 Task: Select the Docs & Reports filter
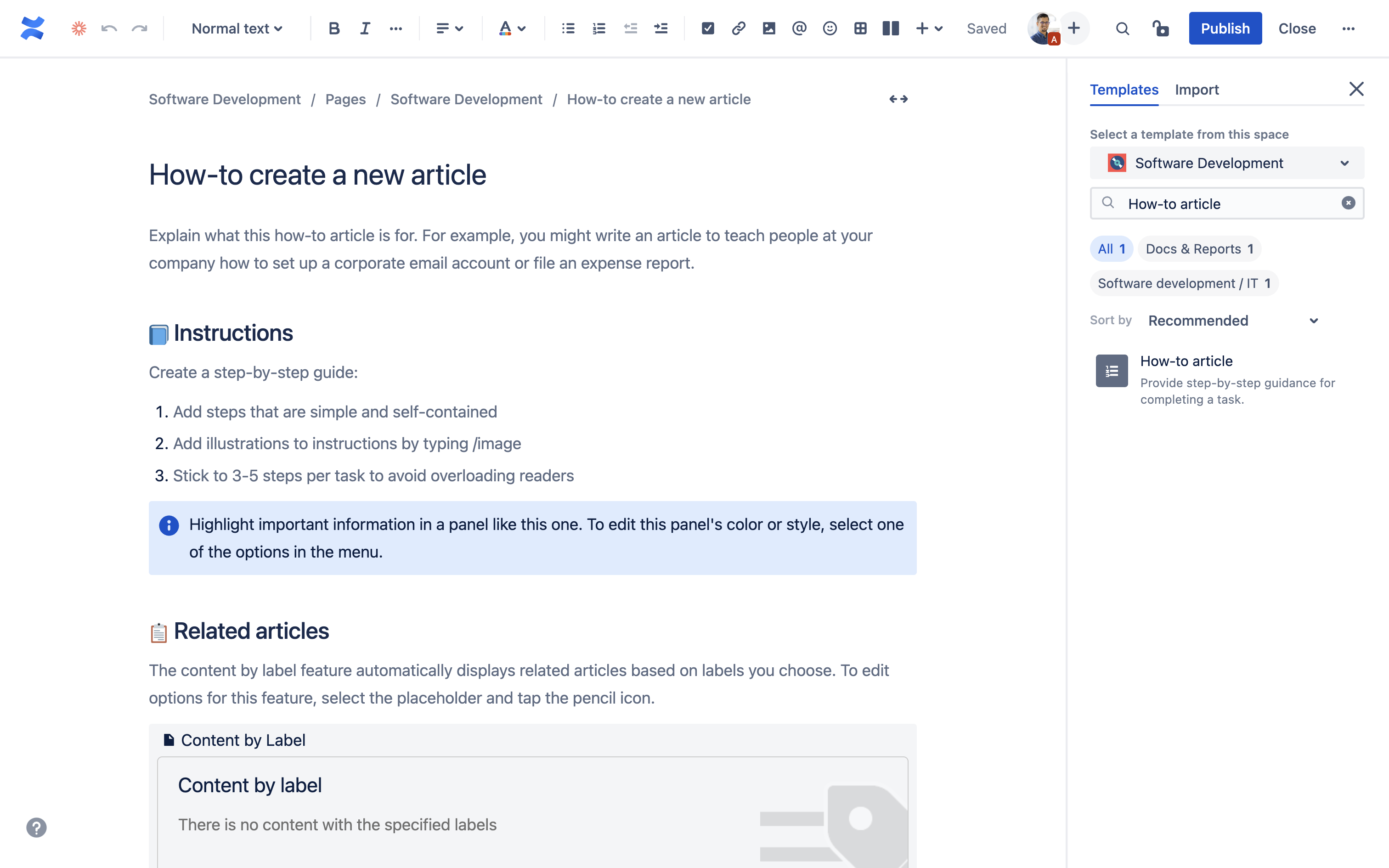[1199, 248]
